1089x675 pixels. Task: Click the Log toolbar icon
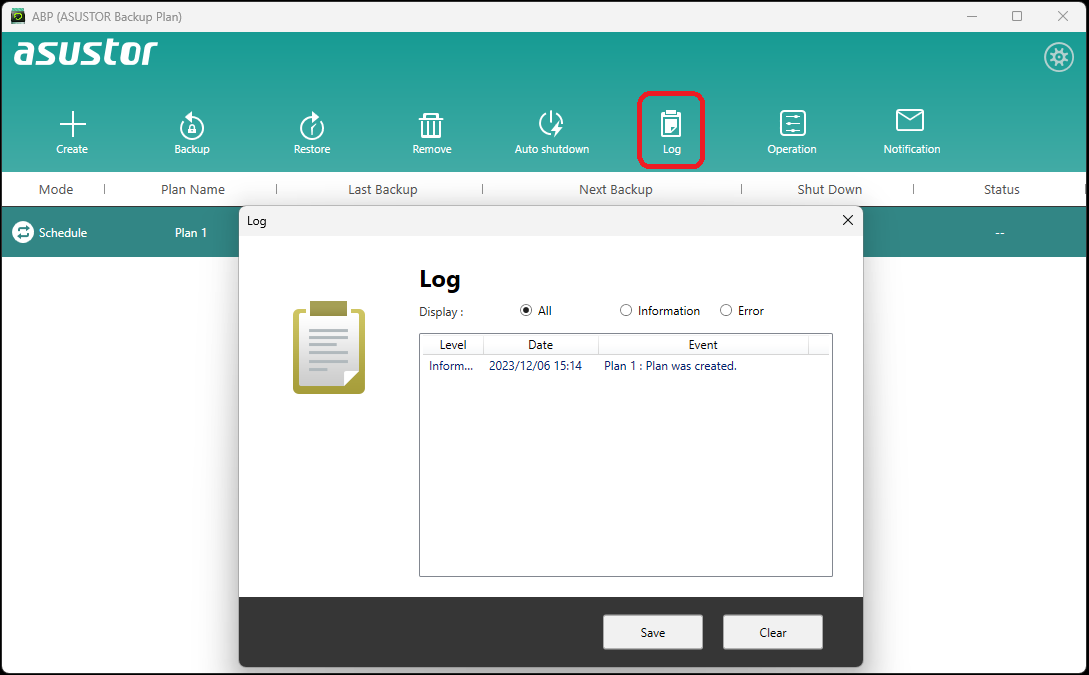[671, 125]
